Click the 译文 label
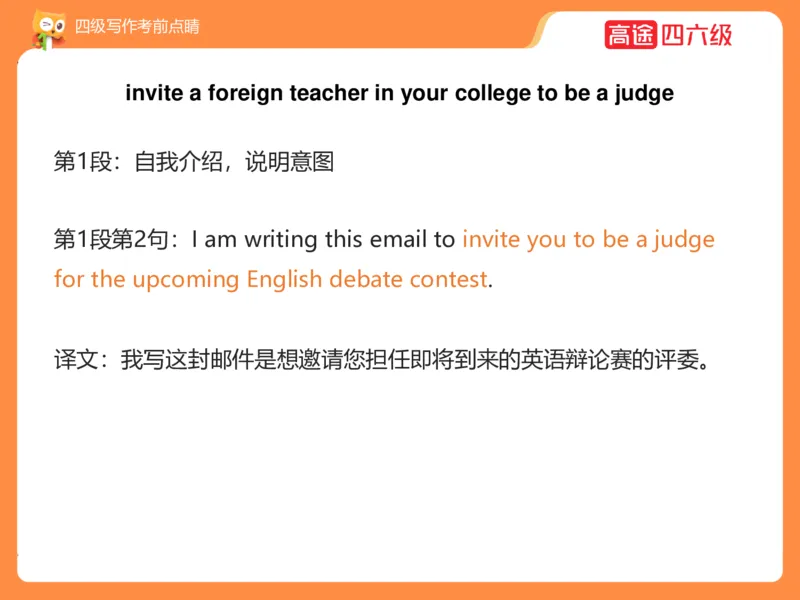 pos(75,358)
